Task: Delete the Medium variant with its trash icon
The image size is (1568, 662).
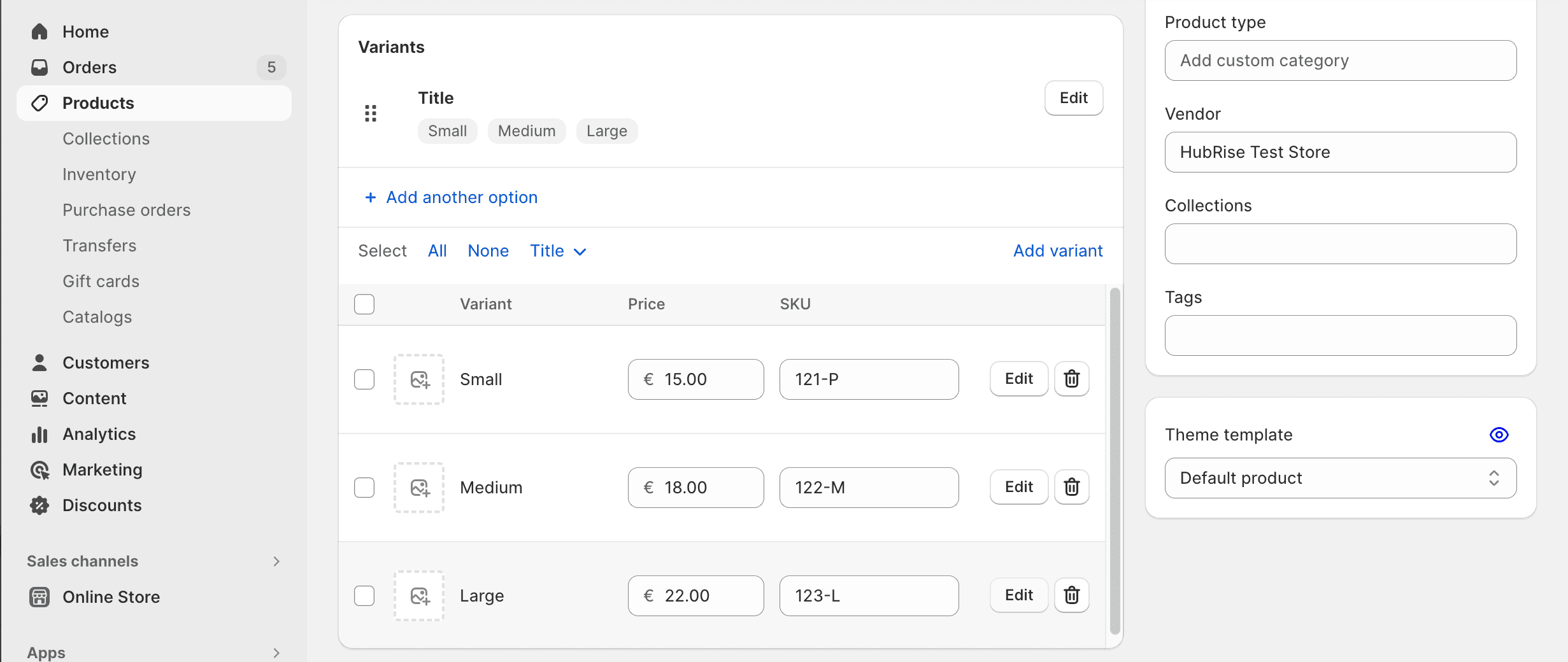Action: [x=1071, y=487]
